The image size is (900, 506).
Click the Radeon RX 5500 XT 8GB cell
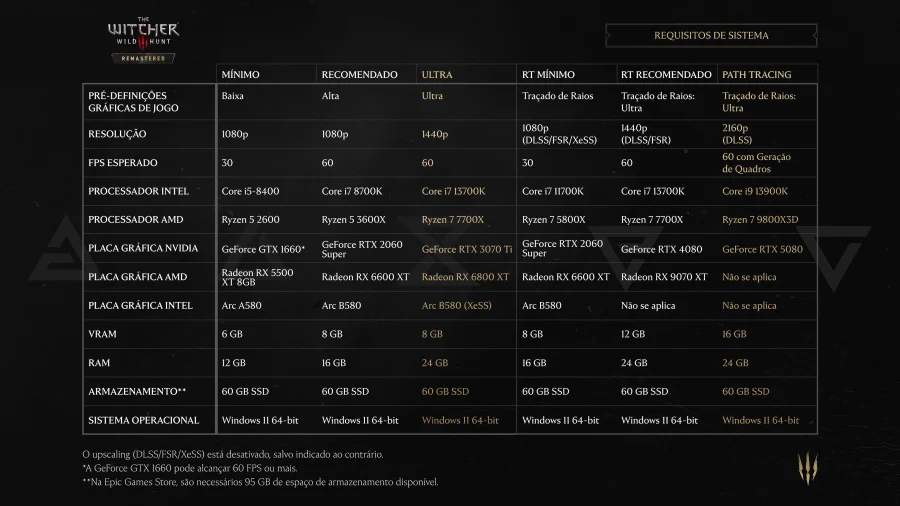(257, 277)
